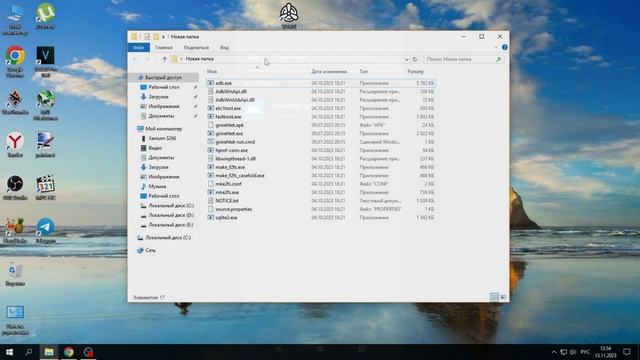Open the MPC-HC media player desktop shortcut
Viewport: 640px width, 360px height.
pos(45,188)
